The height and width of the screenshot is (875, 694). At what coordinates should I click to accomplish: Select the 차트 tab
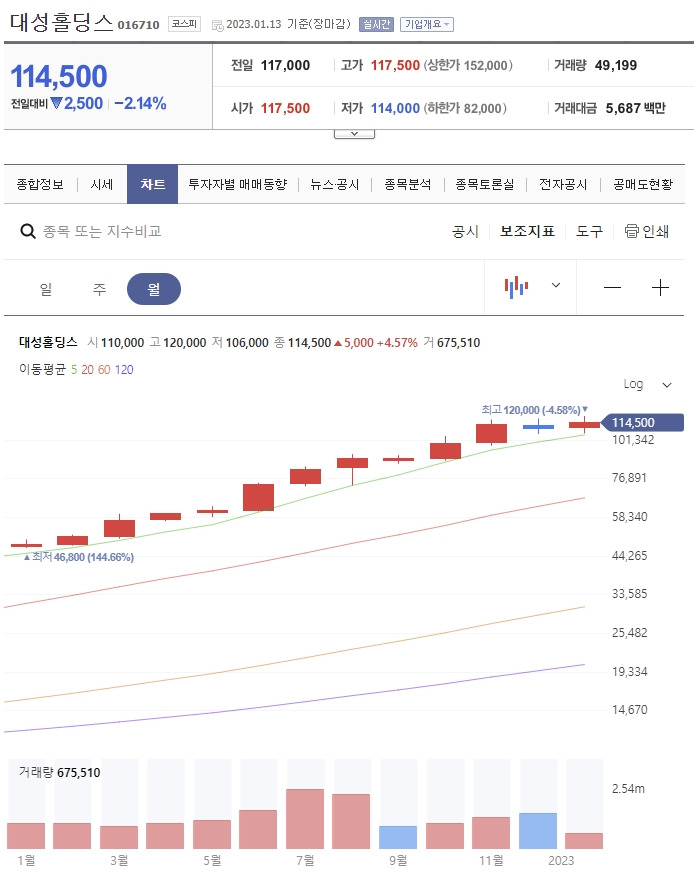(152, 184)
